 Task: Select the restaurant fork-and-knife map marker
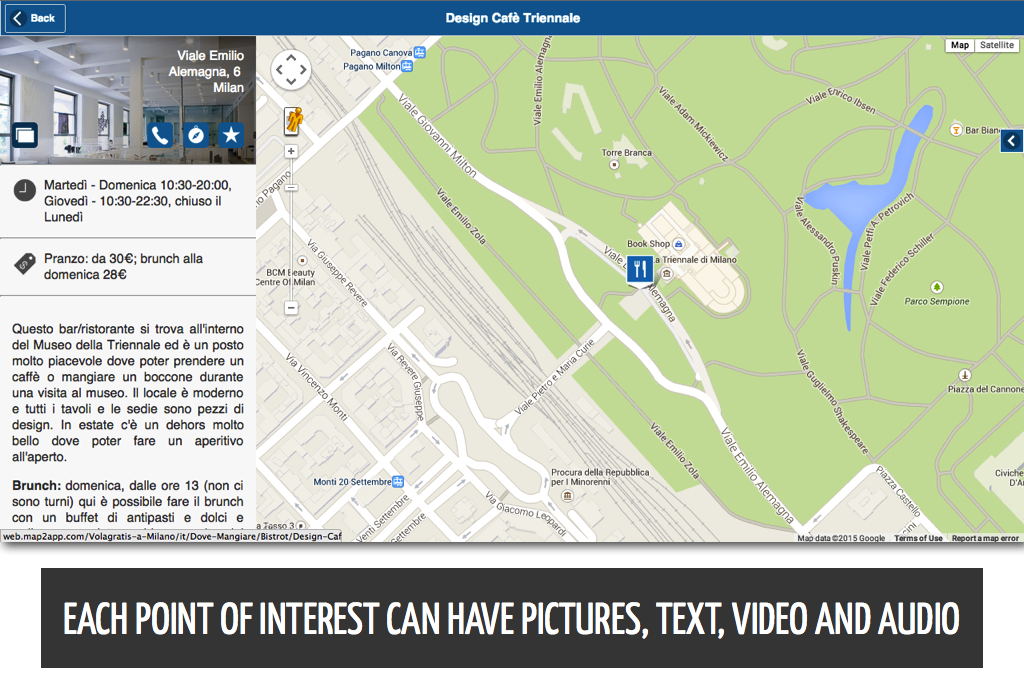pos(640,269)
